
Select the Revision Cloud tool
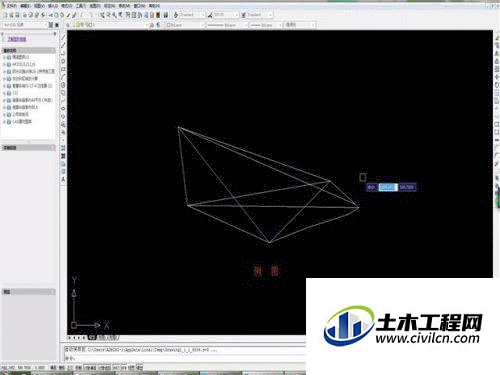point(63,93)
